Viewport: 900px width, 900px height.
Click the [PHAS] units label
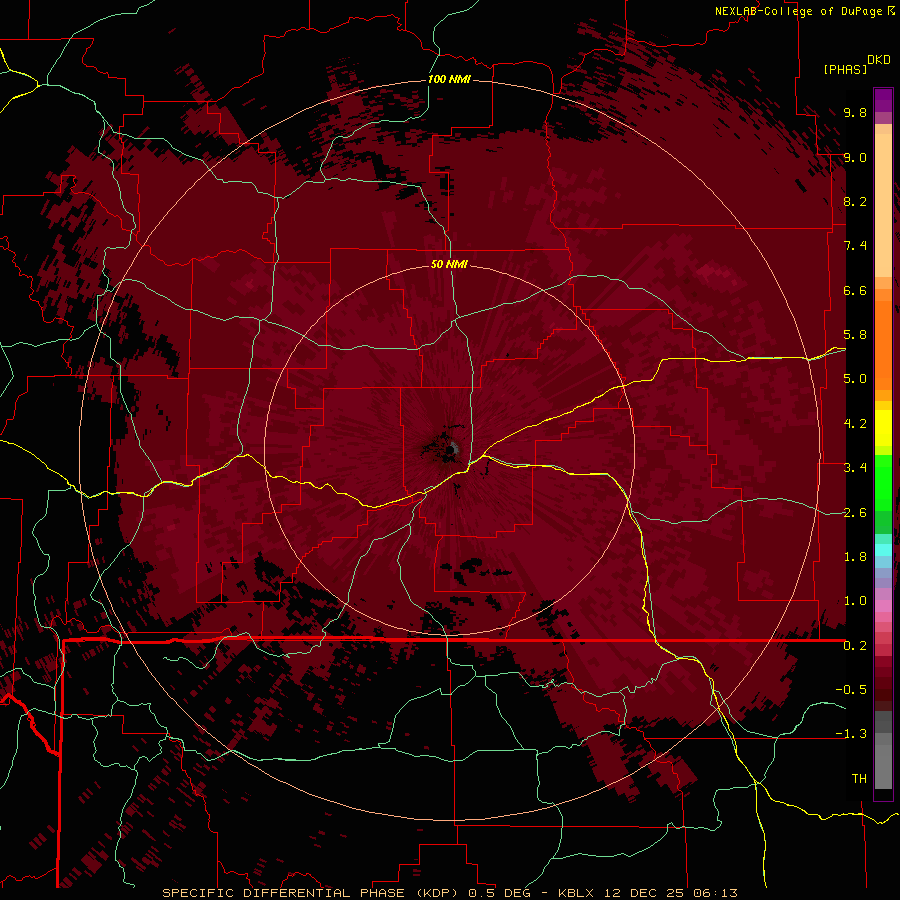[x=845, y=69]
